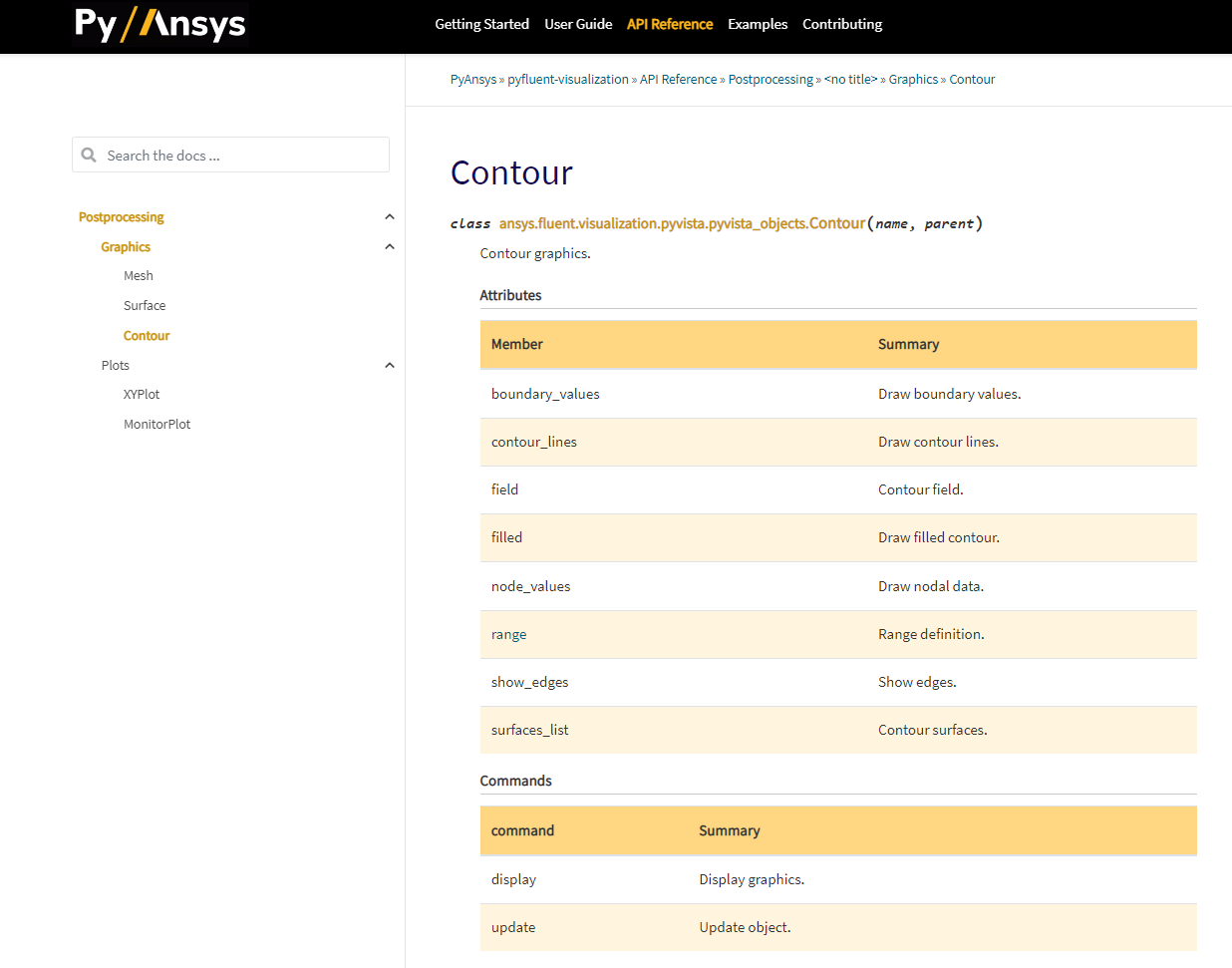Screen dimensions: 1232x968
Task: Click <no title> breadcrumb link
Action: (850, 80)
